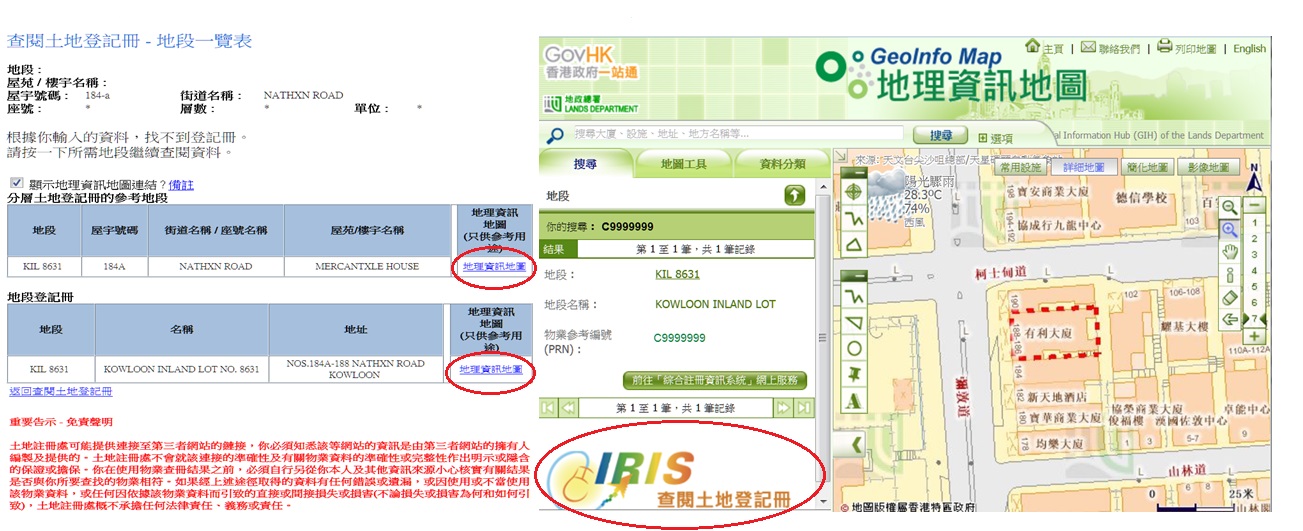Select the circle draw tool
The image size is (1303, 531).
click(x=853, y=348)
